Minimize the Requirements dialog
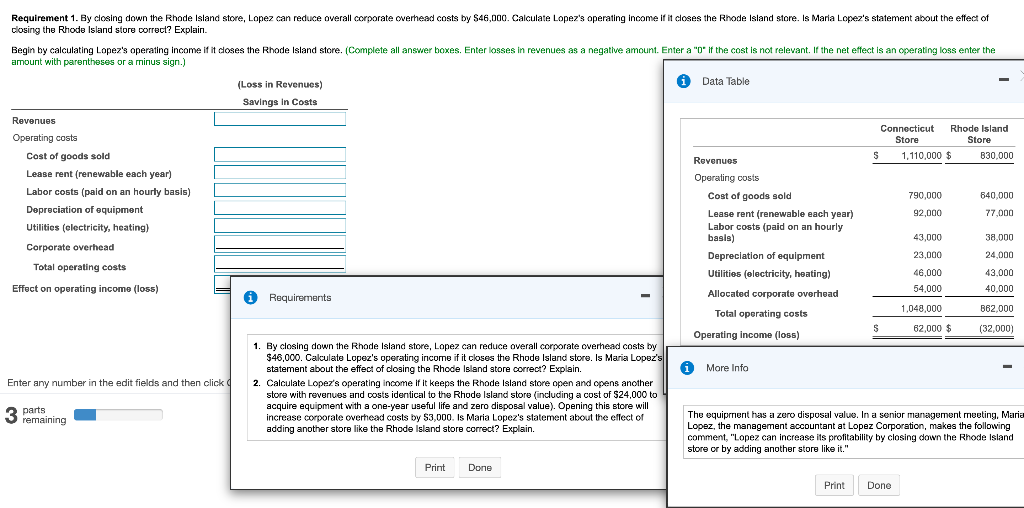 (x=645, y=298)
